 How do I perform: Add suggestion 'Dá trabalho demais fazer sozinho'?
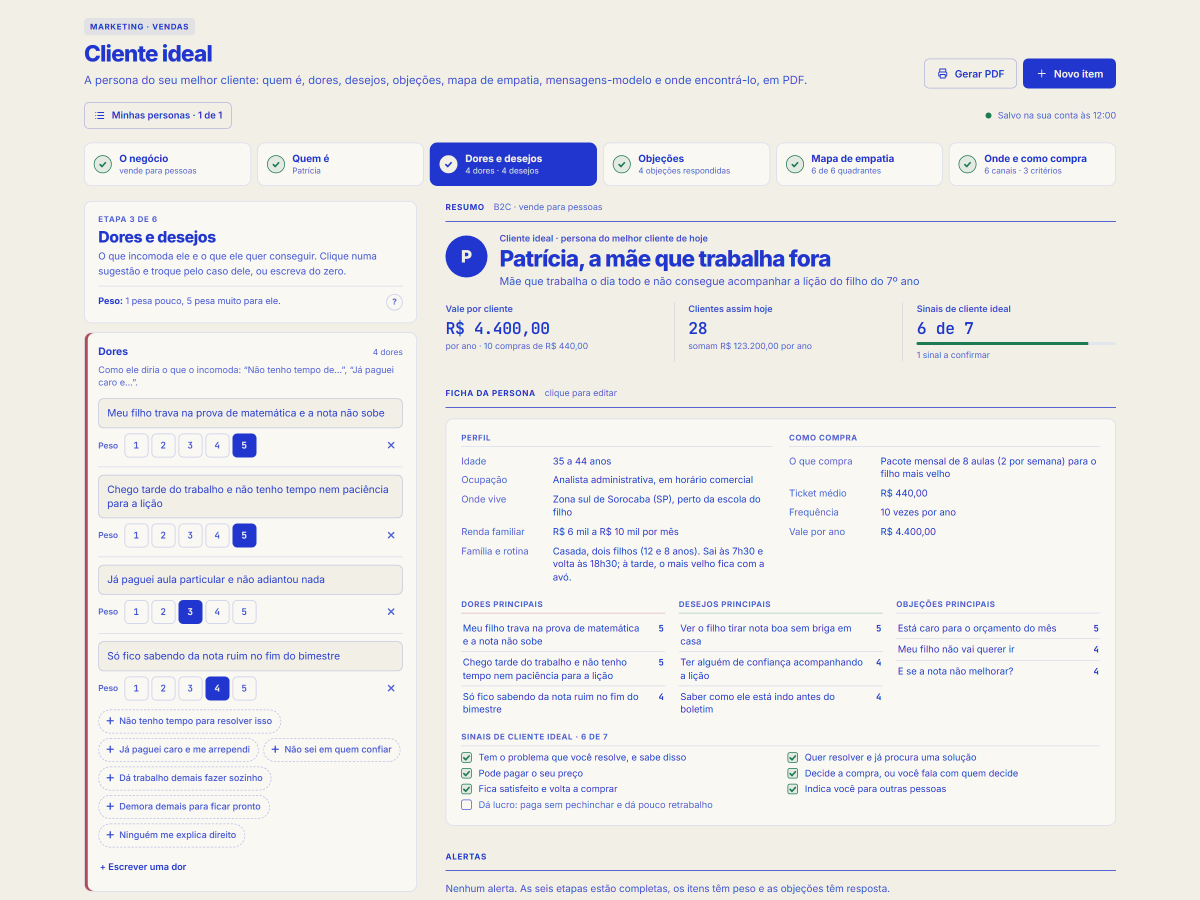(184, 778)
